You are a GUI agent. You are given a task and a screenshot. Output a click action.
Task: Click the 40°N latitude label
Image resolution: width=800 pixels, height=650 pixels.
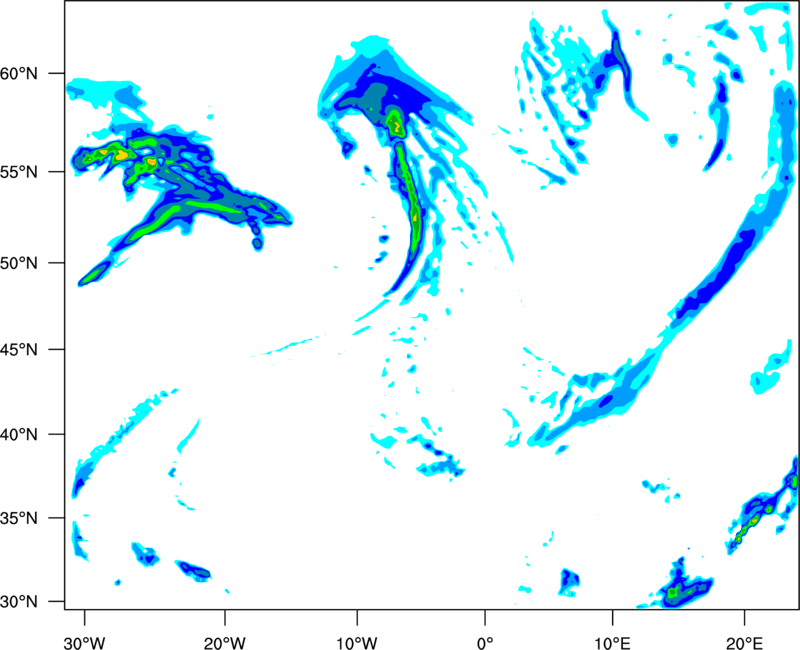pyautogui.click(x=19, y=434)
